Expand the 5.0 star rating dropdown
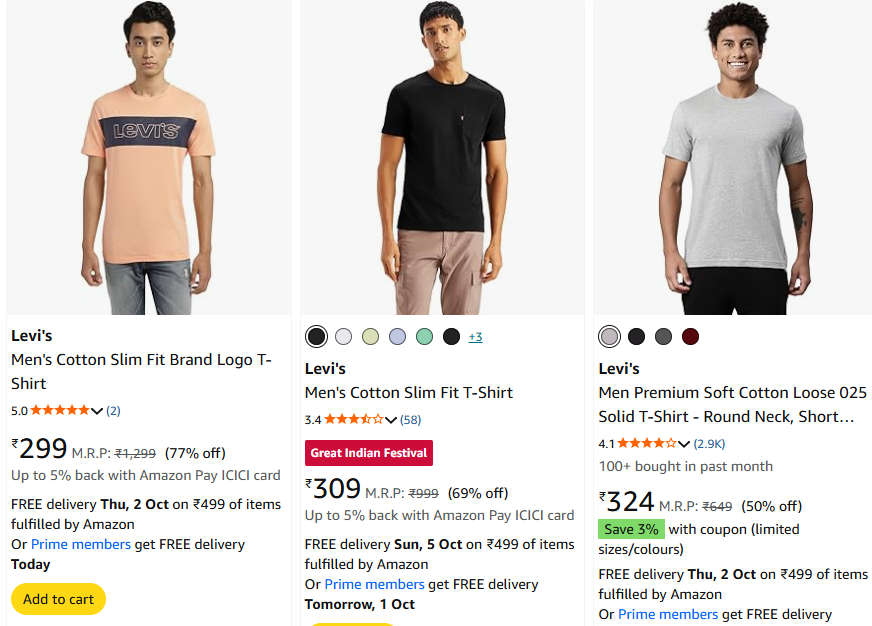 (x=97, y=411)
